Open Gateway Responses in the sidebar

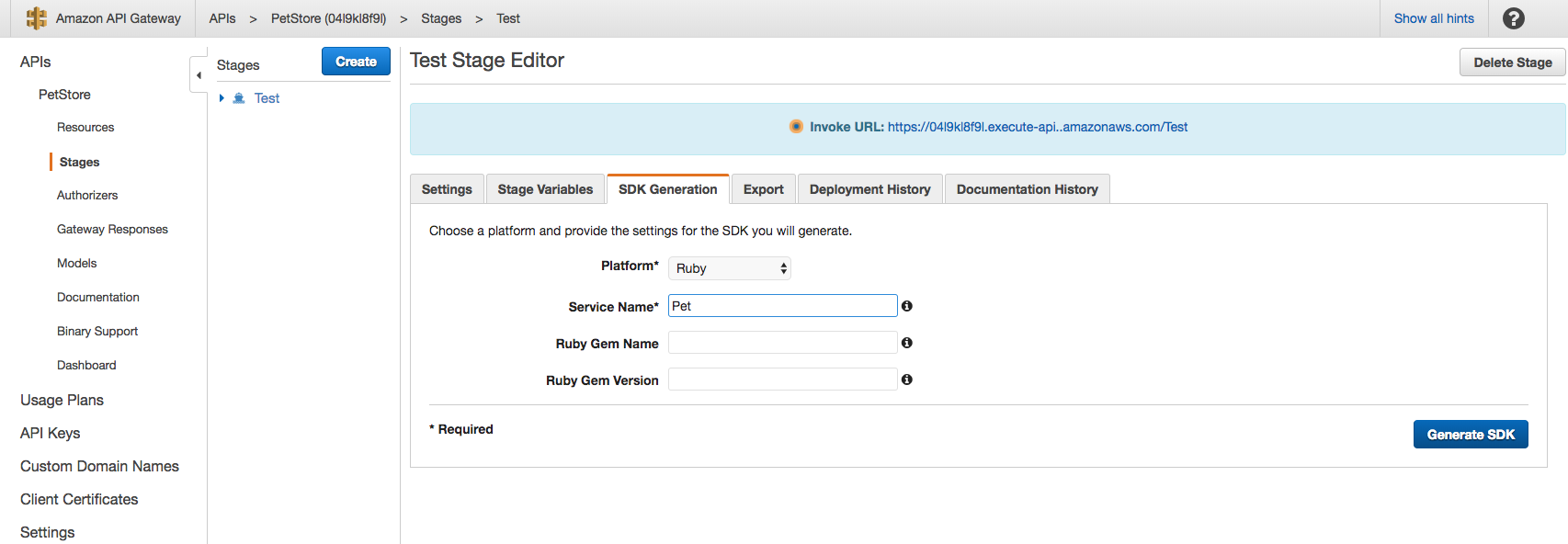tap(112, 230)
